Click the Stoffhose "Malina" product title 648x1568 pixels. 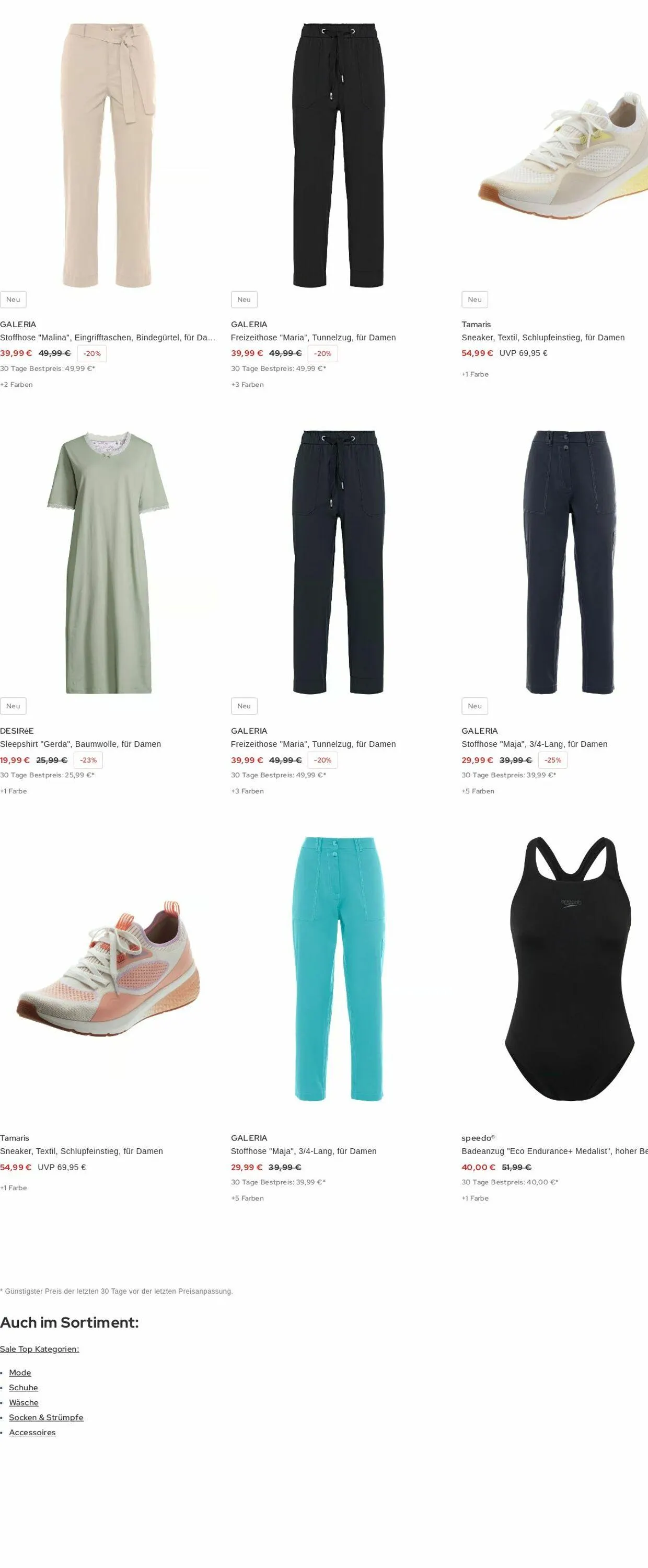(x=108, y=337)
